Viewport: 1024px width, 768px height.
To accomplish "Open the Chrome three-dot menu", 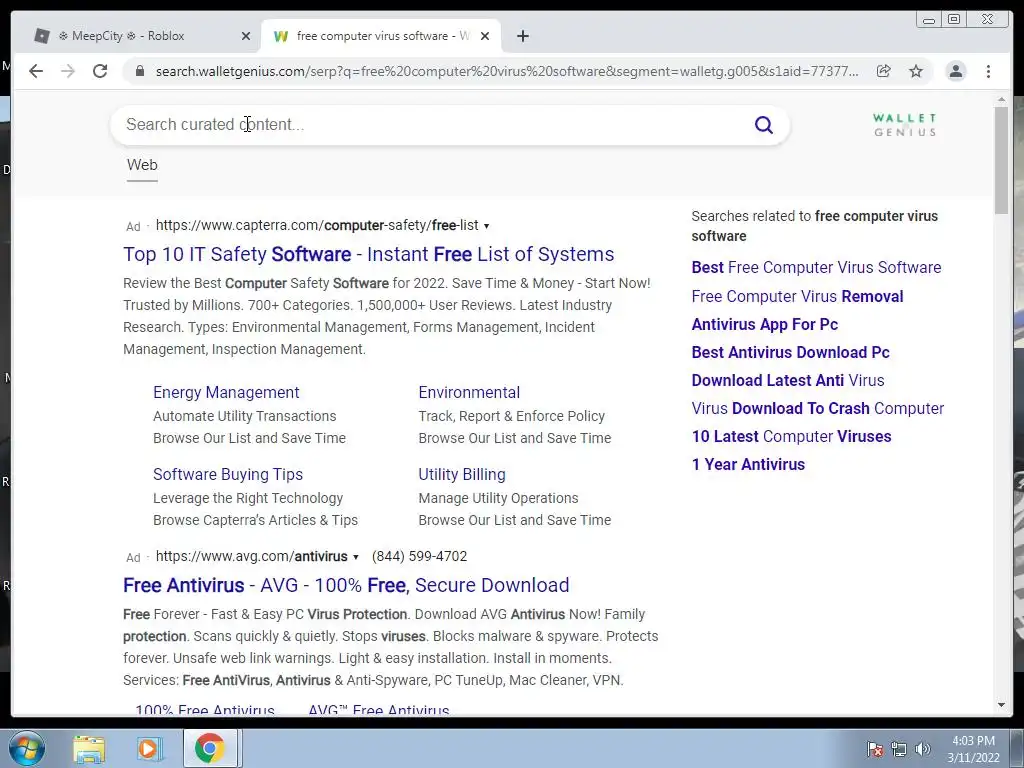I will pyautogui.click(x=988, y=71).
